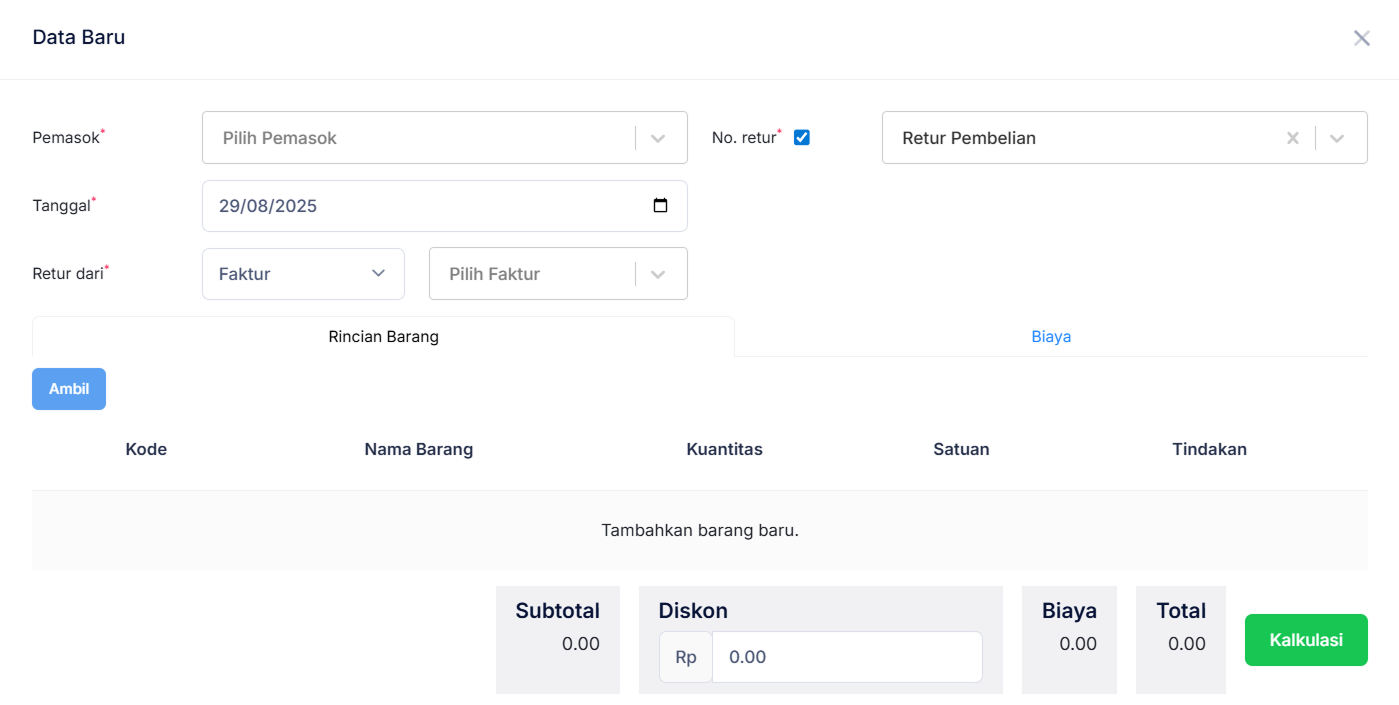Expand the Retur Pembelian dropdown arrow
This screenshot has width=1399, height=705.
[1337, 138]
